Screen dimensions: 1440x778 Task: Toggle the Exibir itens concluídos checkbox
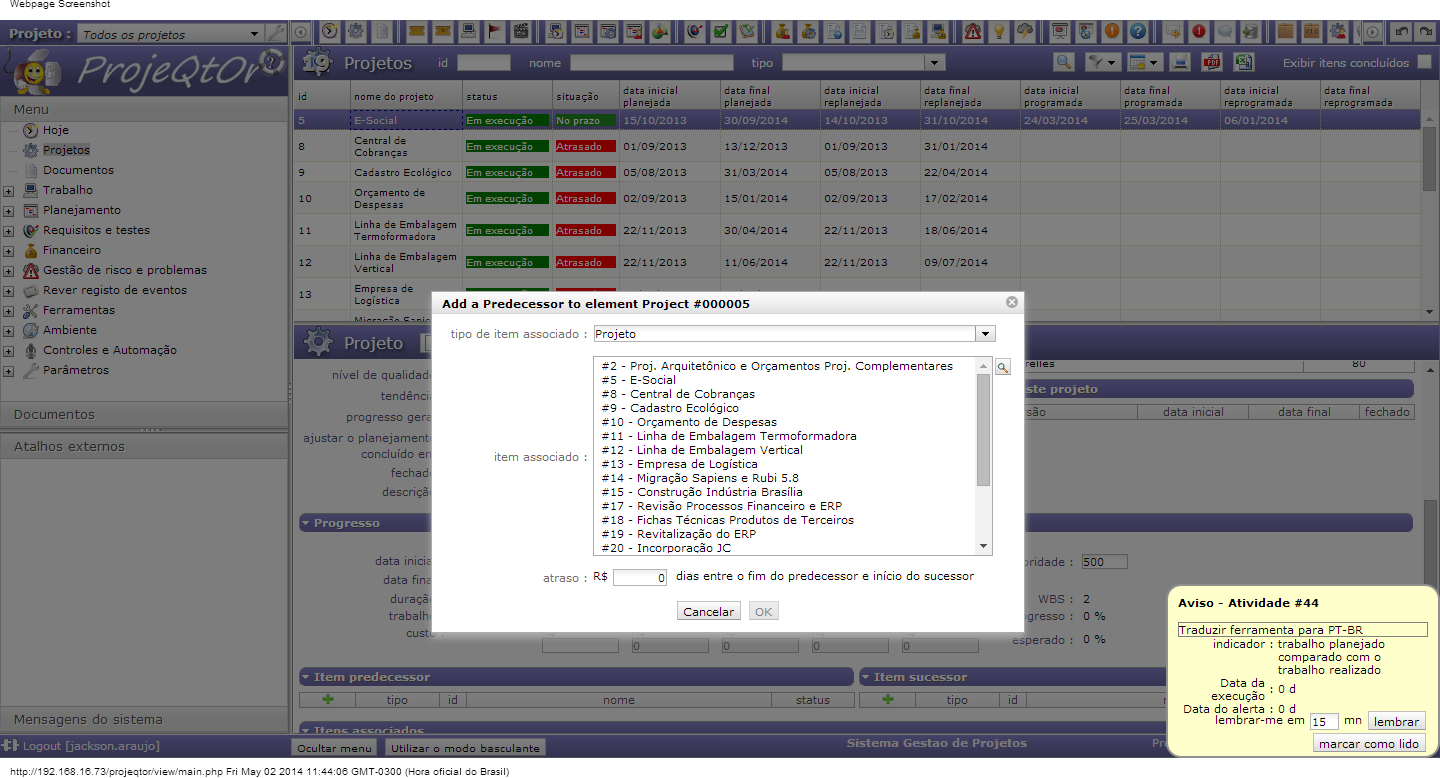click(x=1425, y=62)
